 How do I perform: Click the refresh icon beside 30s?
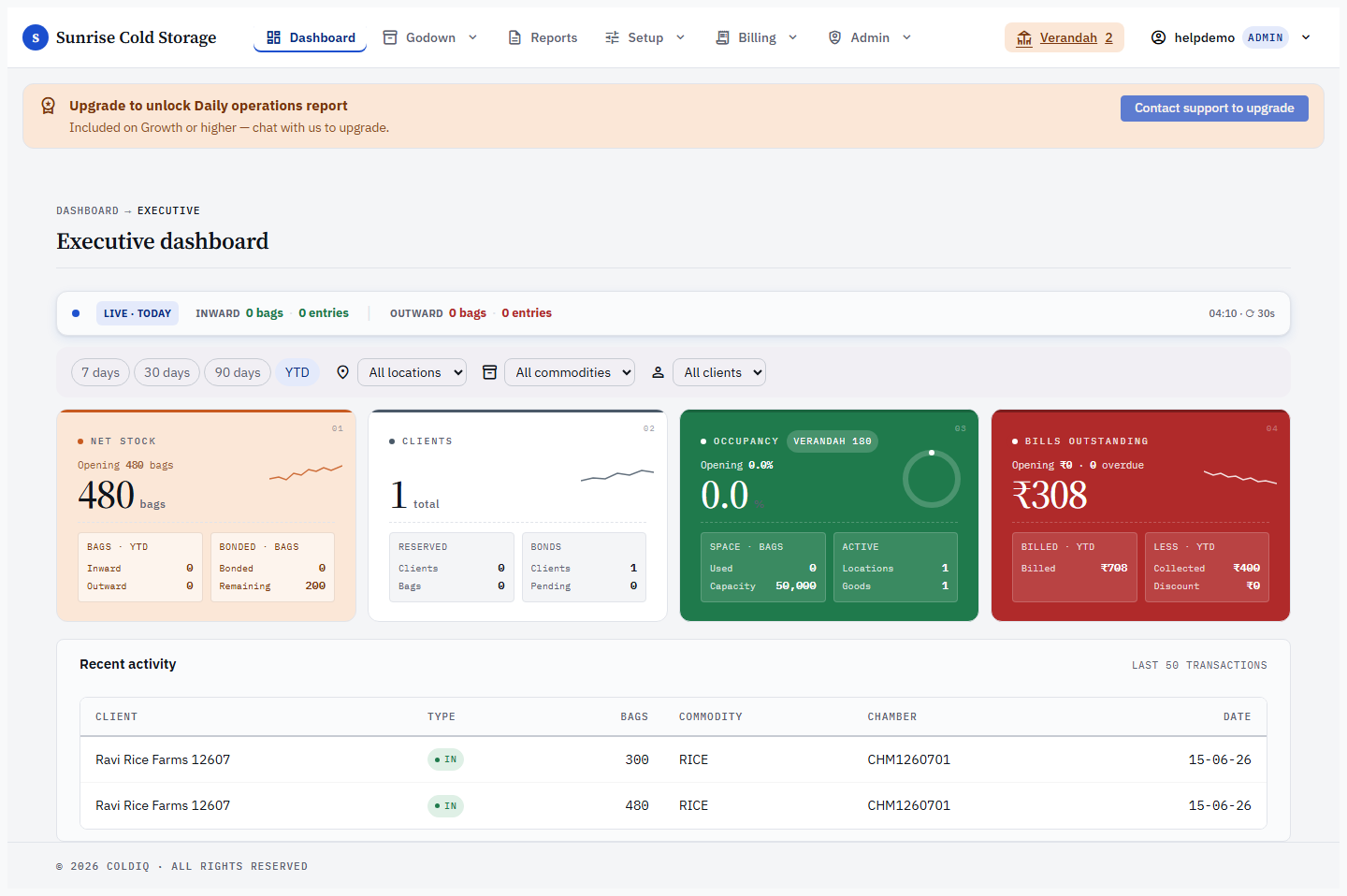pyautogui.click(x=1250, y=313)
